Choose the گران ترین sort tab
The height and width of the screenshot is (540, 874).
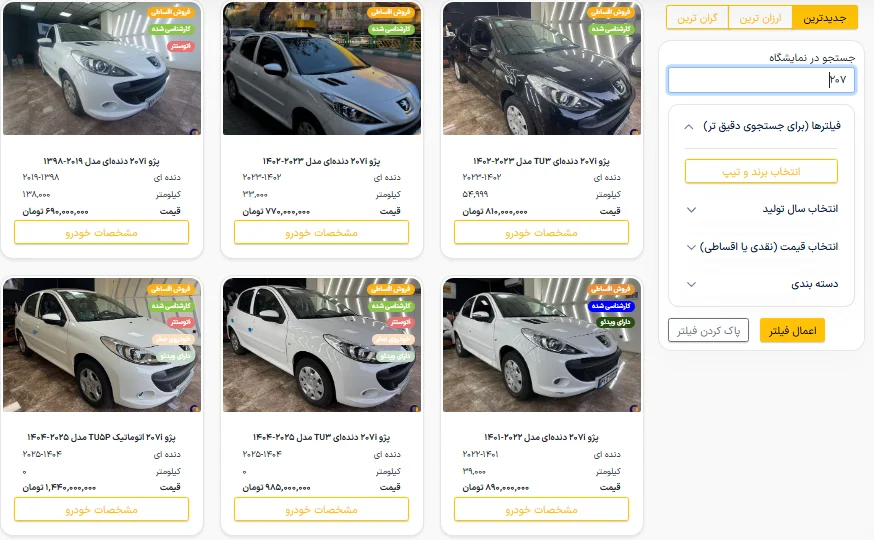[x=697, y=18]
